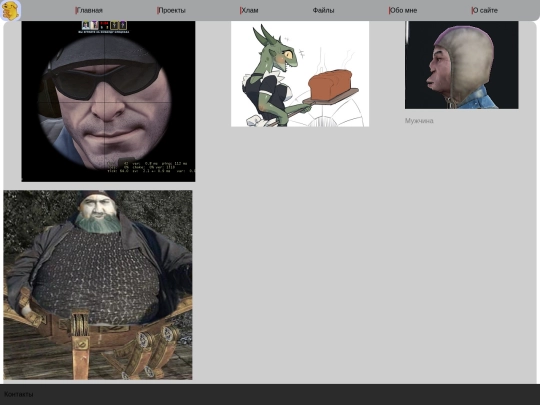
Task: Navigate to Файлы in the top menu
Action: point(323,10)
